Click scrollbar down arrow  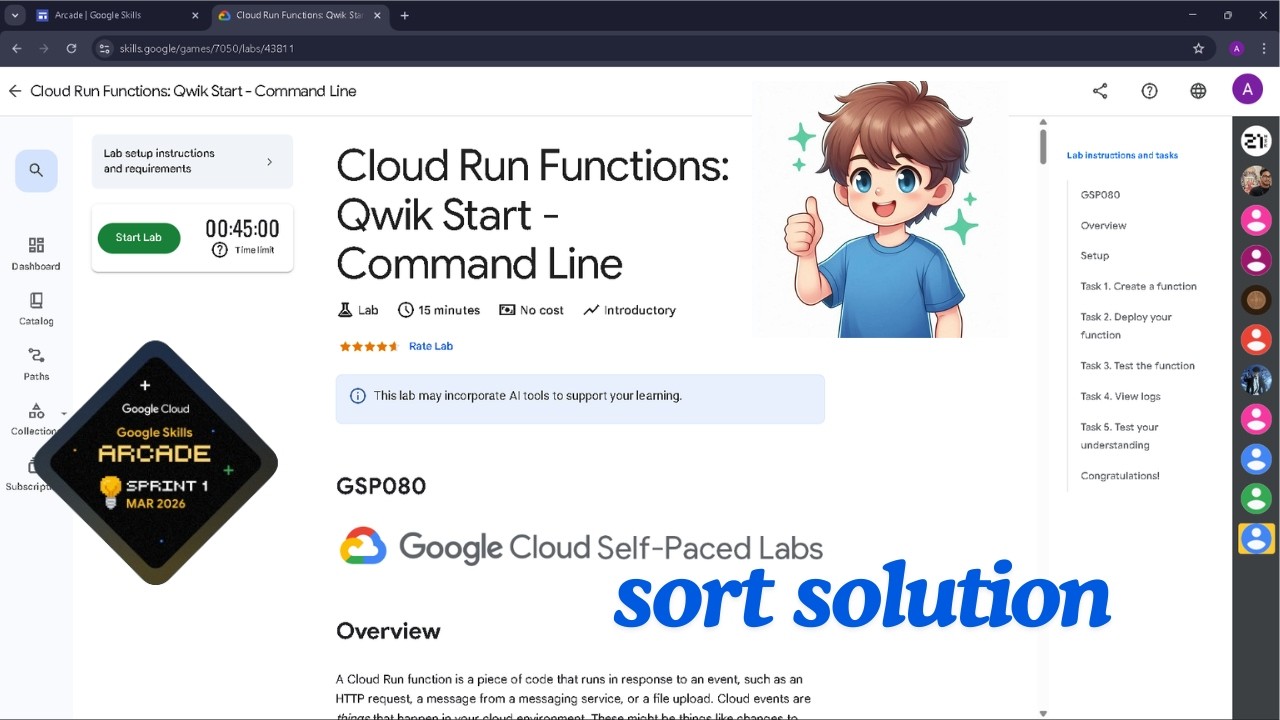pyautogui.click(x=1043, y=713)
